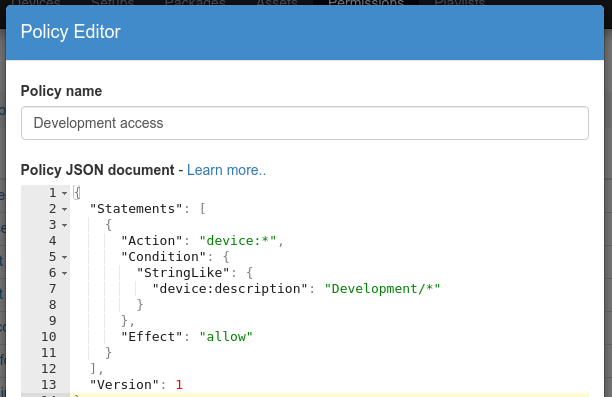Click the "Statements" key in editor

[136, 208]
